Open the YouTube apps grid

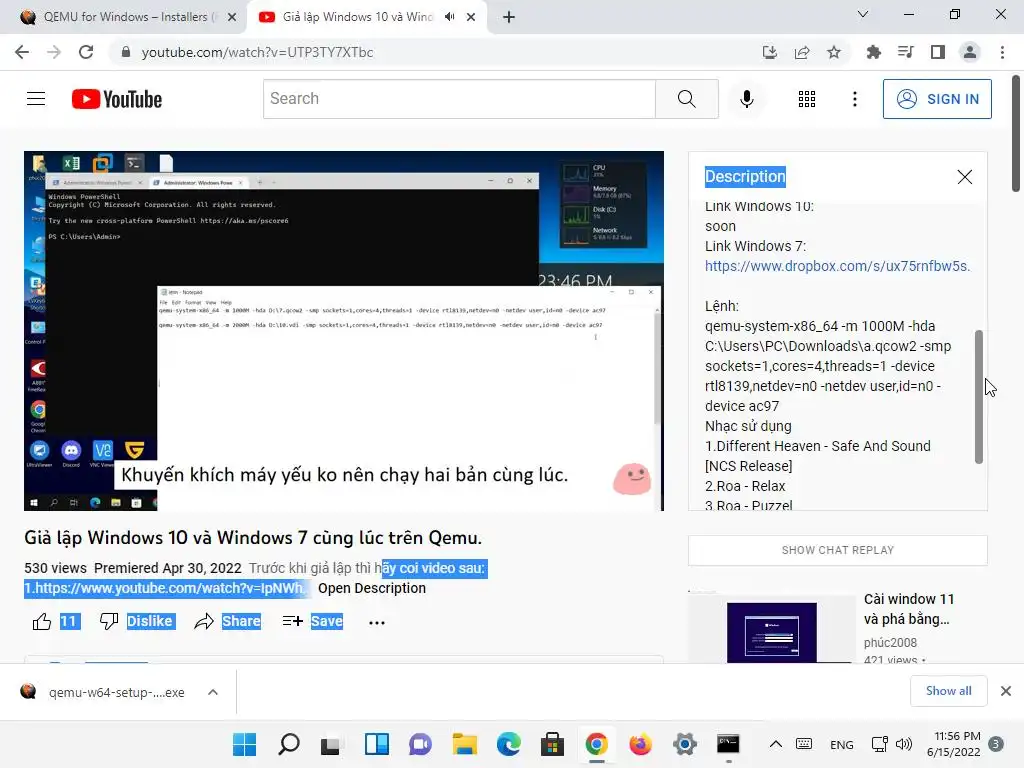click(x=807, y=99)
